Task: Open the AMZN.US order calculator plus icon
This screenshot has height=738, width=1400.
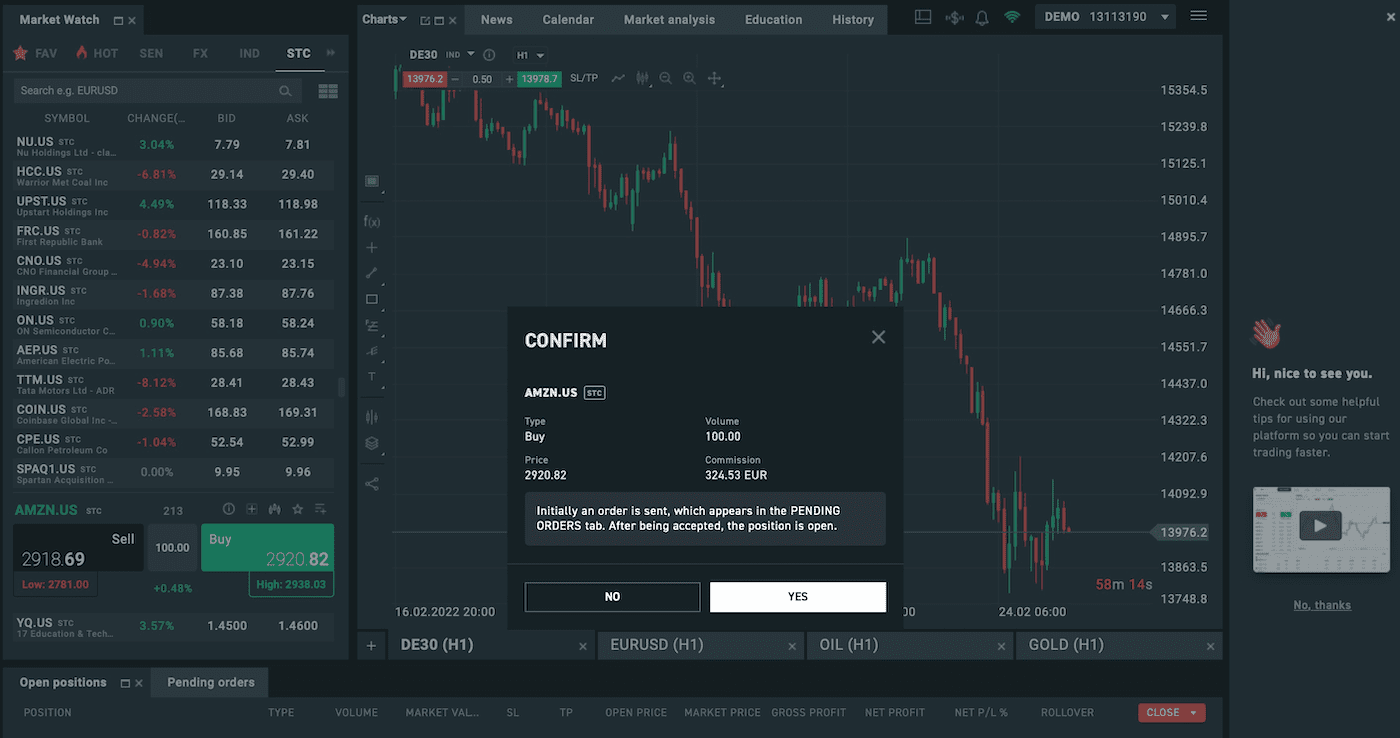Action: pyautogui.click(x=252, y=509)
